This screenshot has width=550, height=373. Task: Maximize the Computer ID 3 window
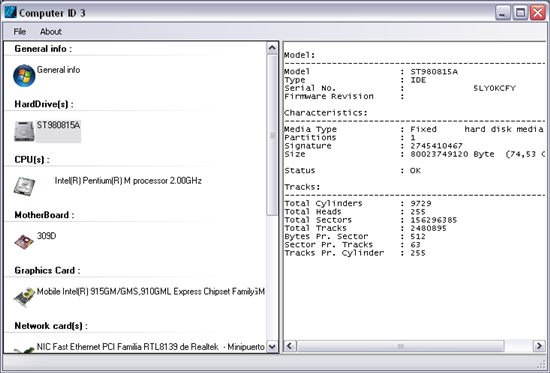[520, 13]
